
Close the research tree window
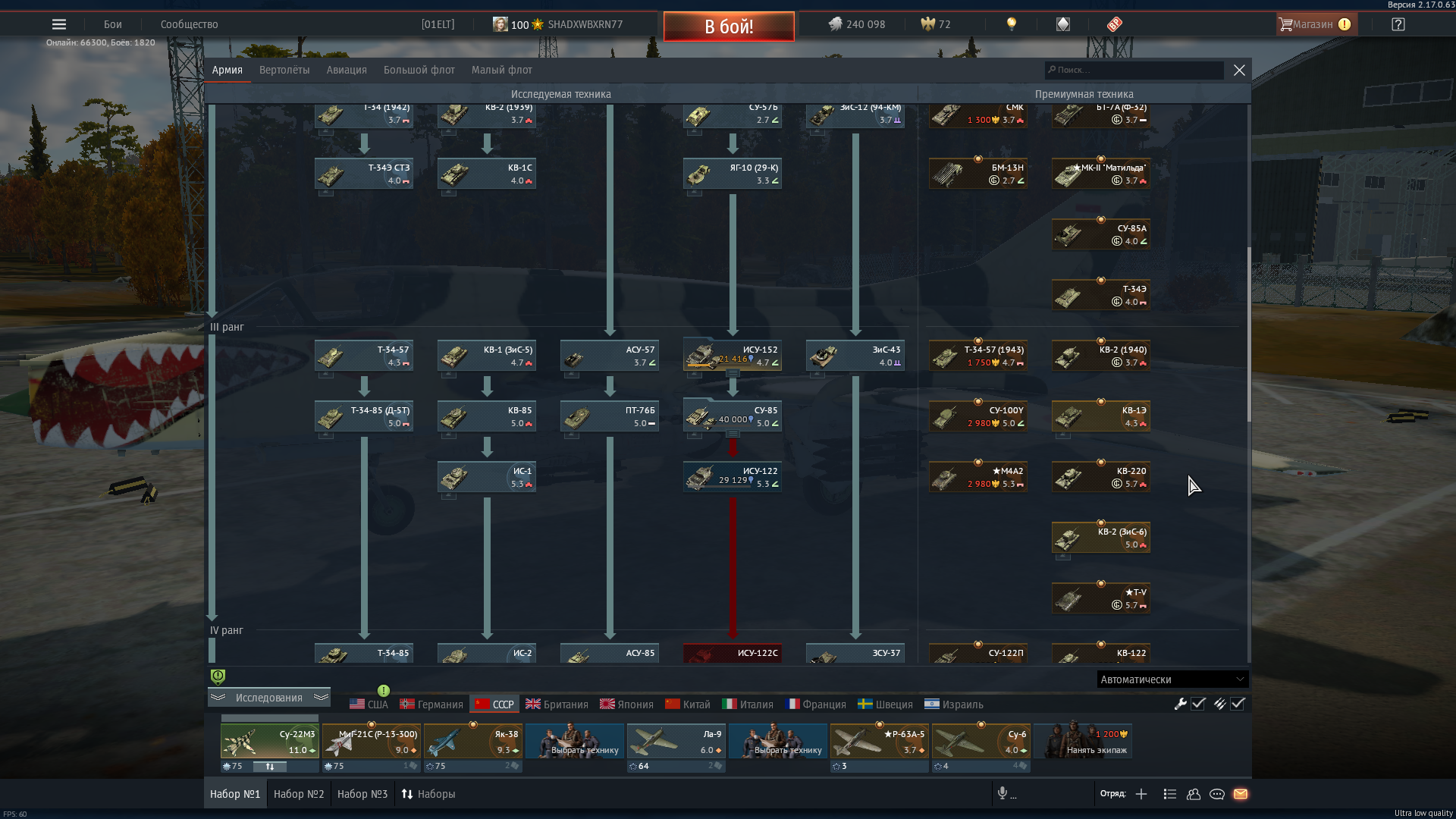1239,70
